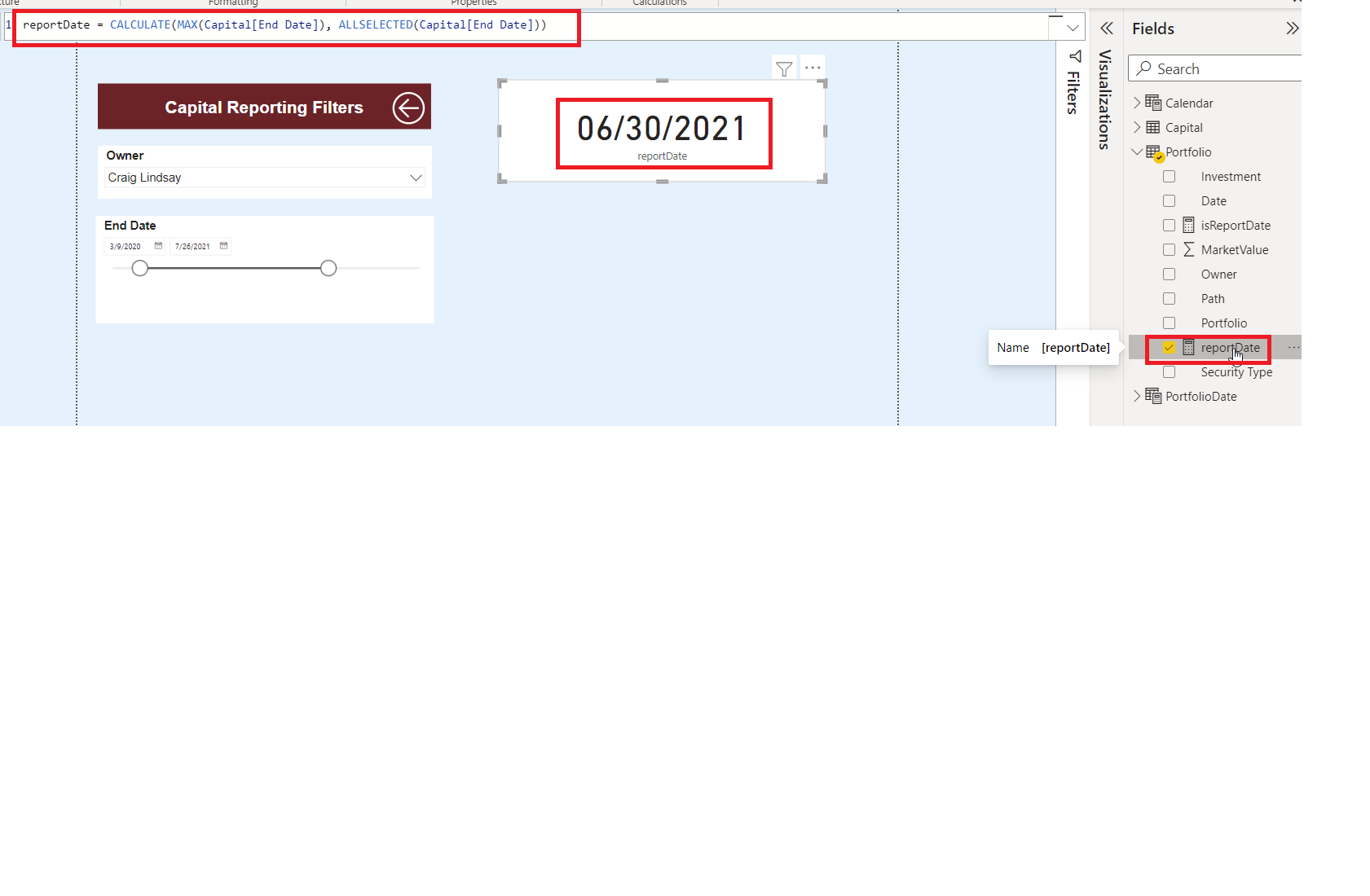Select the Portfolio field in the Portfolio table
Screen dimensions: 1370x896
(x=1223, y=323)
